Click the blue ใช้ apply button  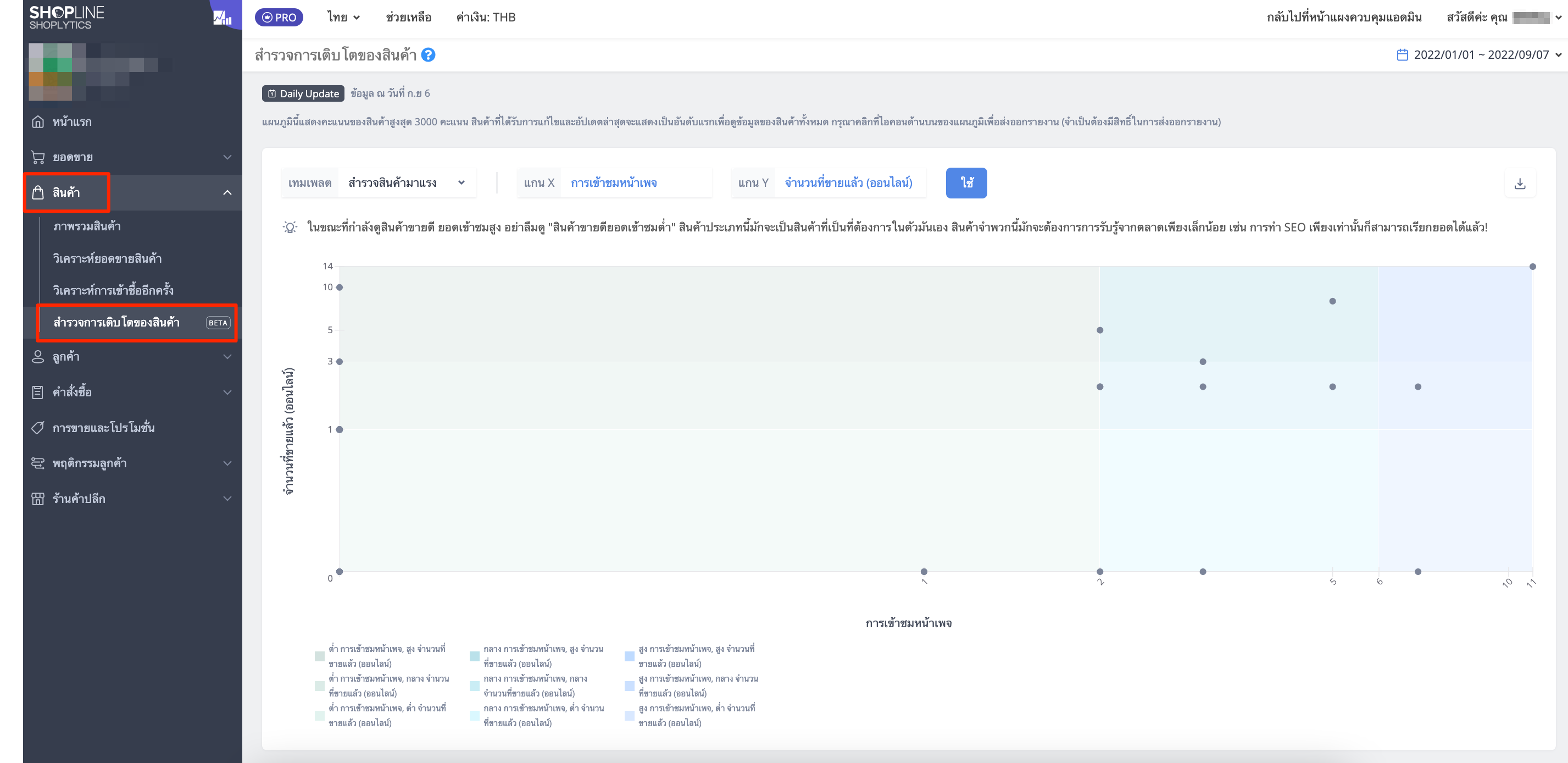pyautogui.click(x=966, y=183)
